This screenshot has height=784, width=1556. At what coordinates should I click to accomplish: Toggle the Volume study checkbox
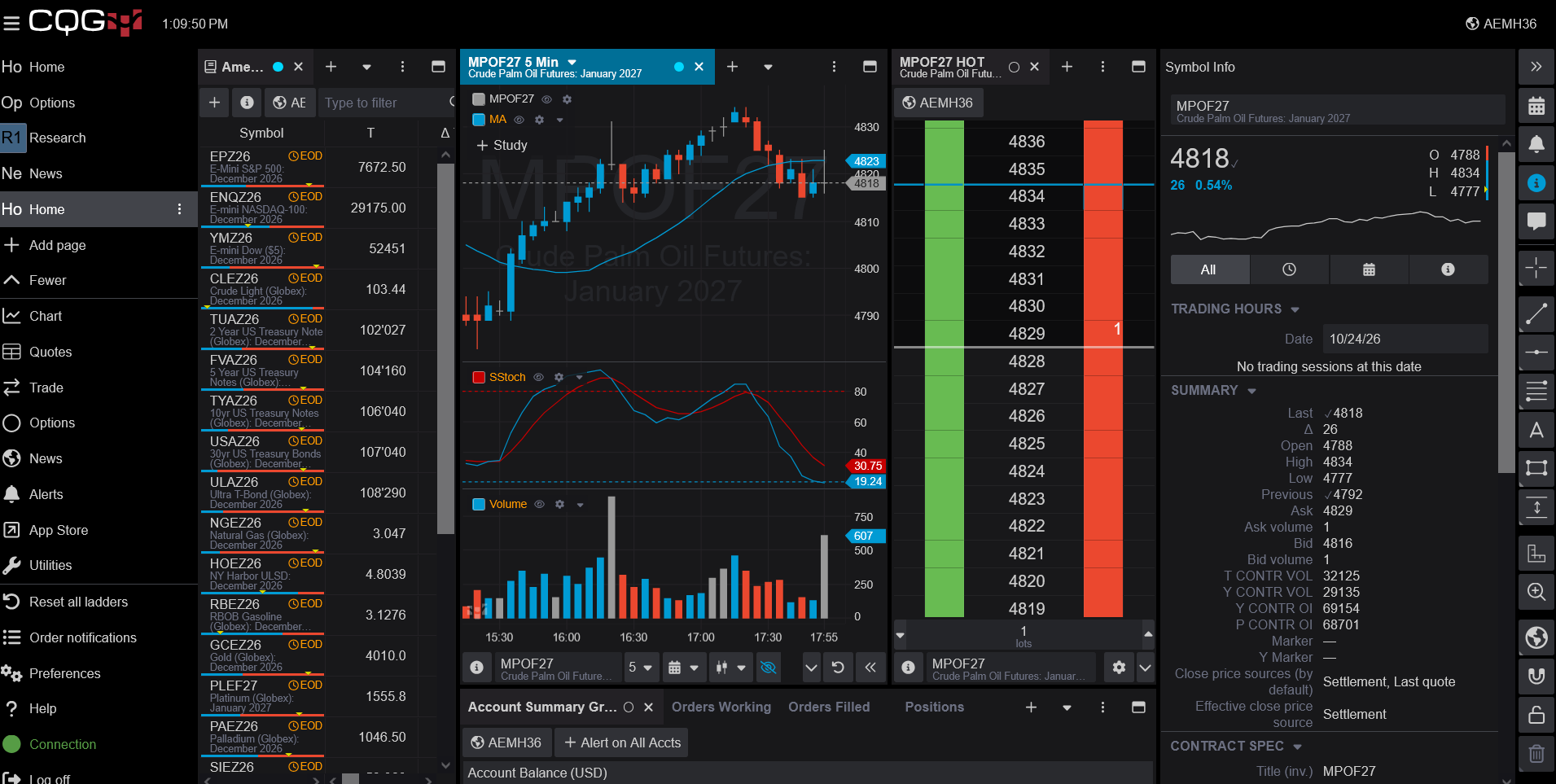(x=479, y=505)
